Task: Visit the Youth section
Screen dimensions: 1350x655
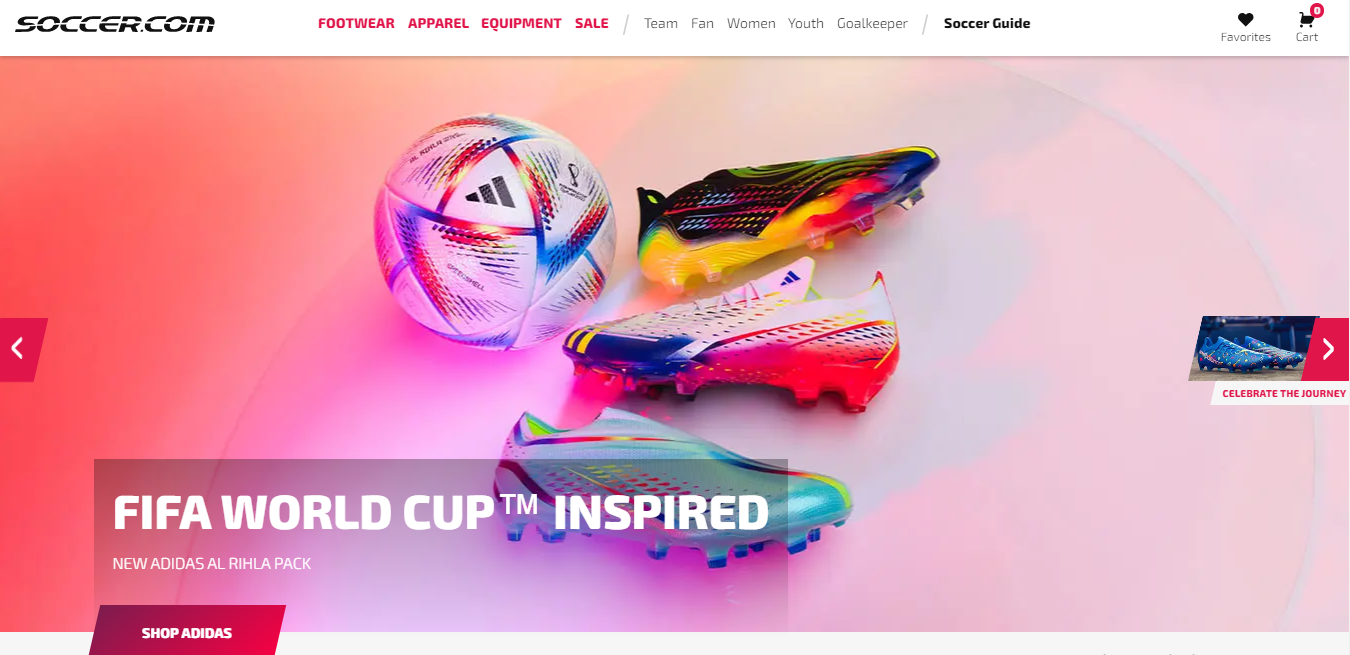Action: click(x=806, y=23)
